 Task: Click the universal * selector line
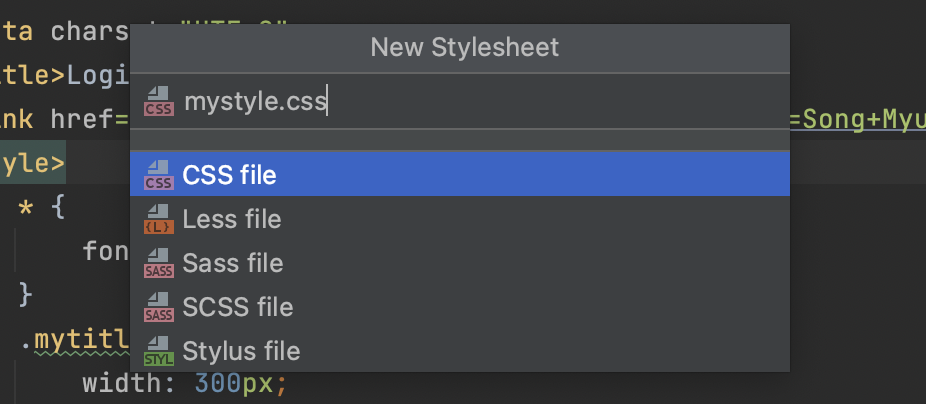(42, 208)
